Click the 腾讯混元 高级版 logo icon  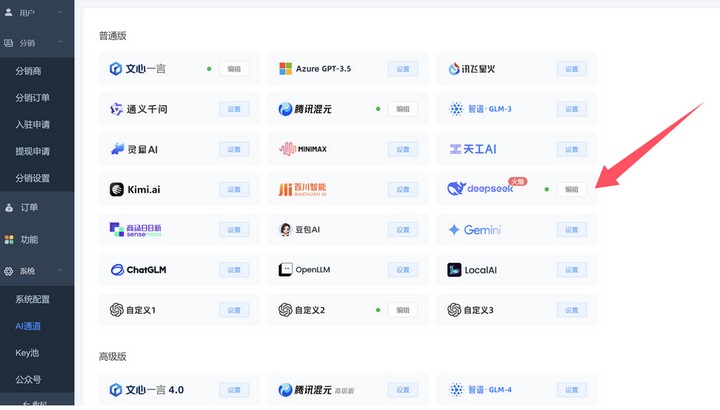(x=285, y=390)
